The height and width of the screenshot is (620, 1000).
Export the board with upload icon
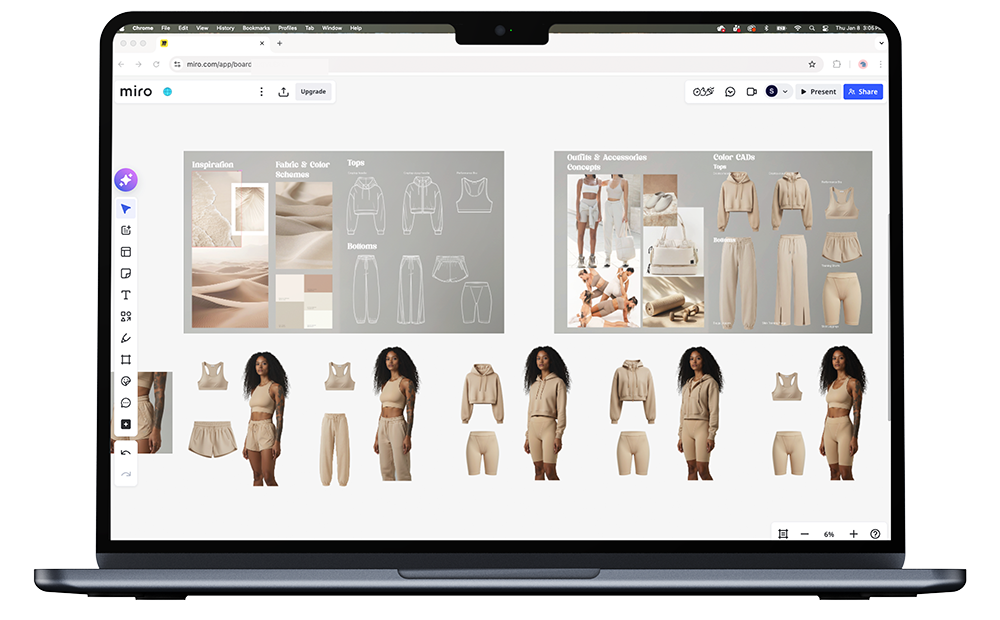tap(283, 92)
